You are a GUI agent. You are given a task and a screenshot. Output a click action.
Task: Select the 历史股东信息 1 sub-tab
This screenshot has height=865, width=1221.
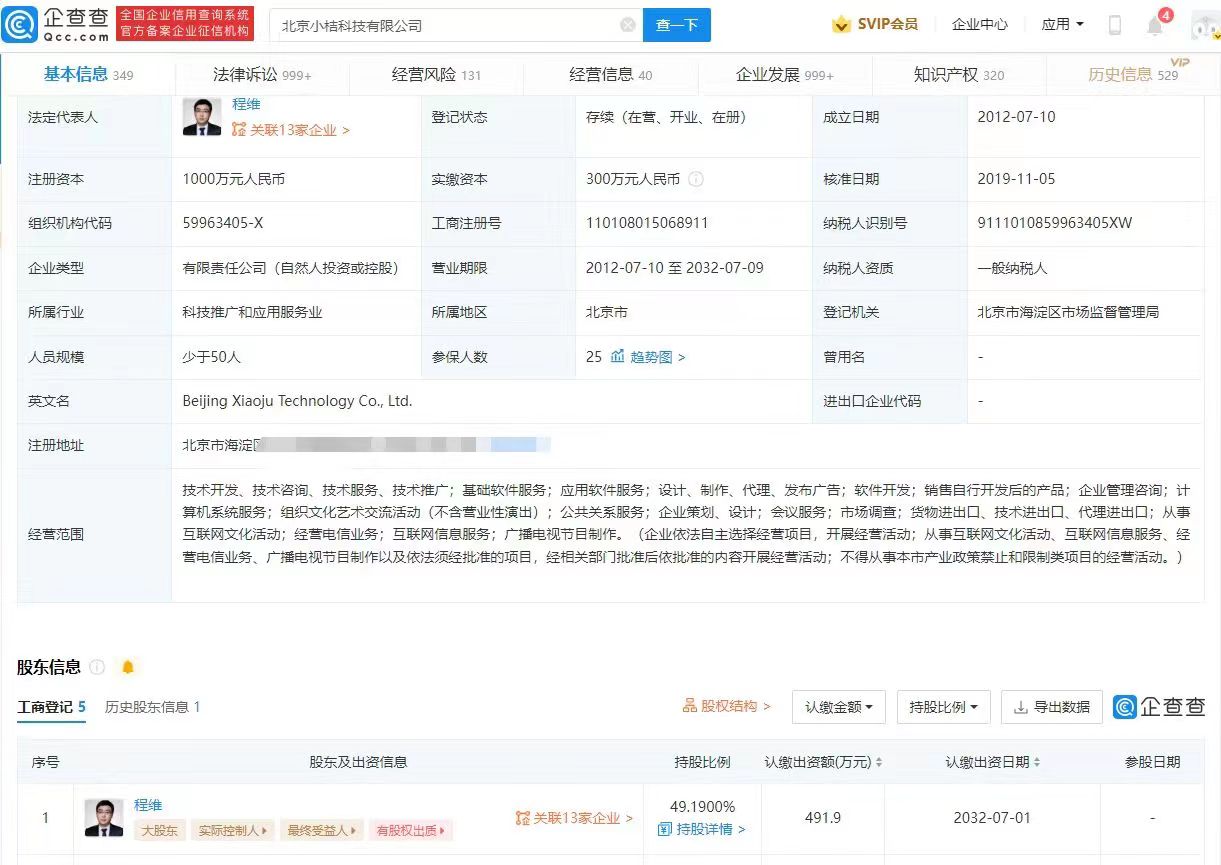(153, 707)
